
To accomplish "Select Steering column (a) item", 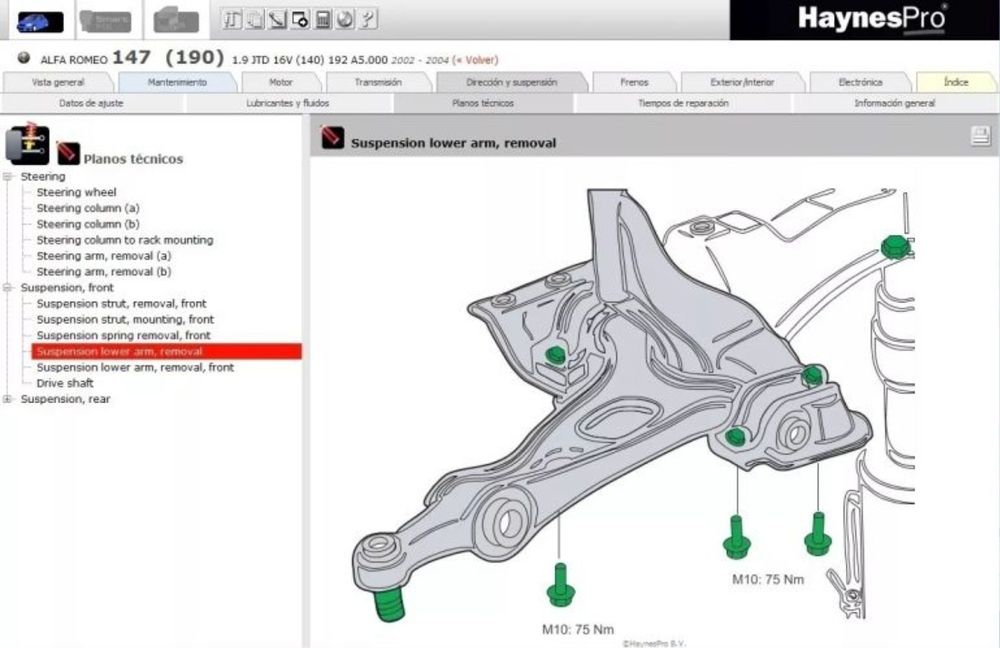I will click(88, 208).
